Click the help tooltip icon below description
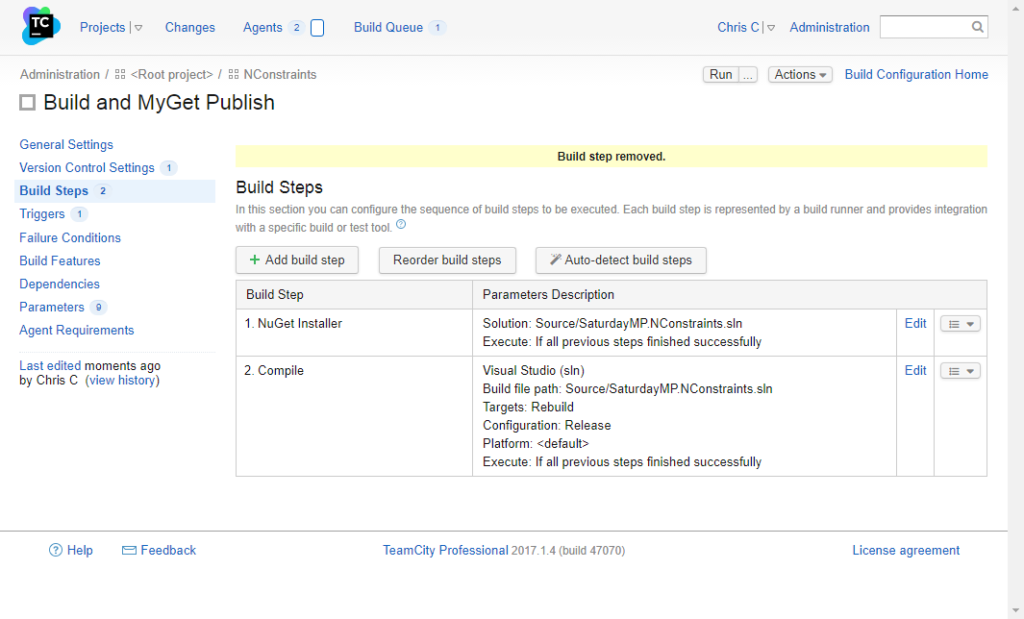The width and height of the screenshot is (1024, 619). coord(401,225)
